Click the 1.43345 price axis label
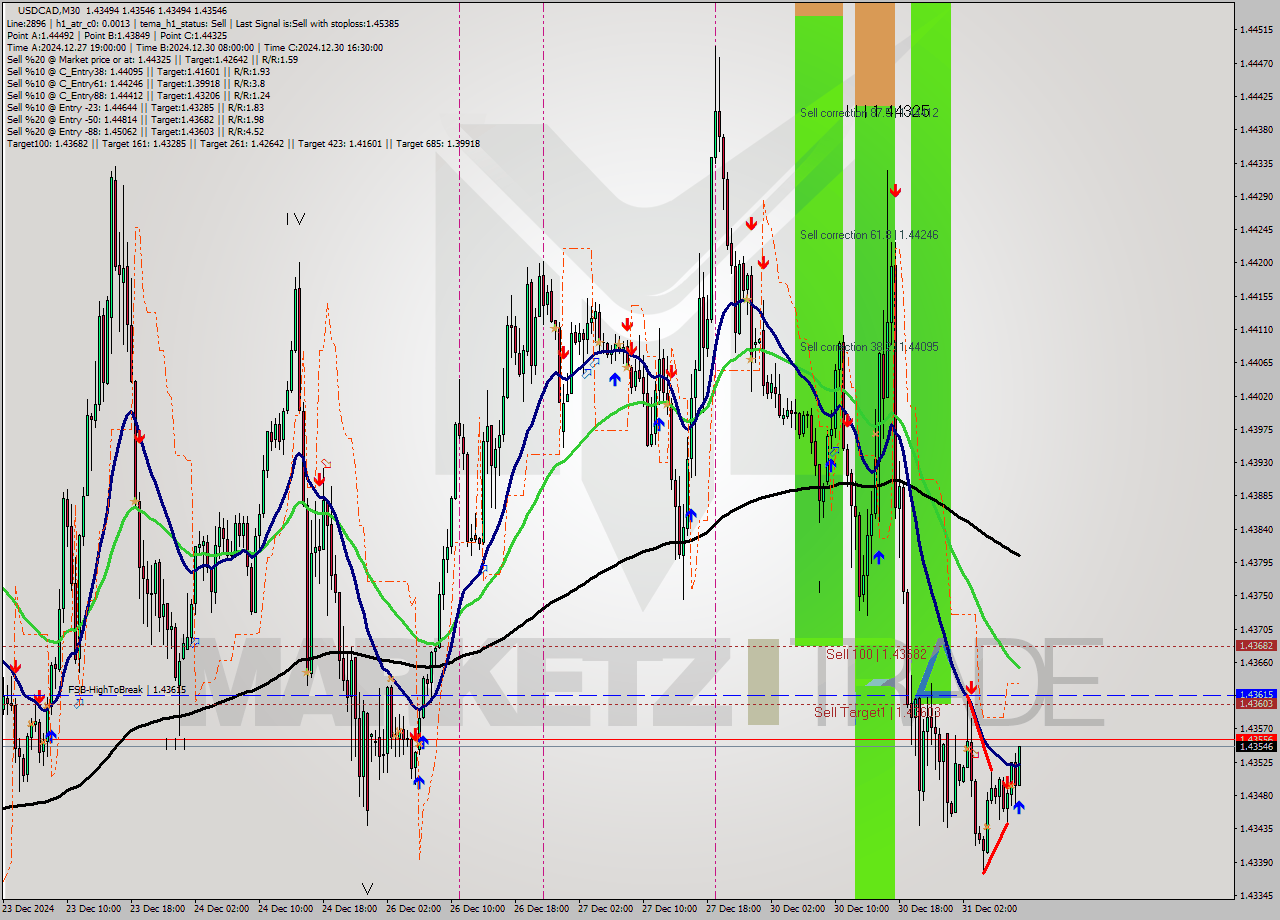 point(1256,895)
